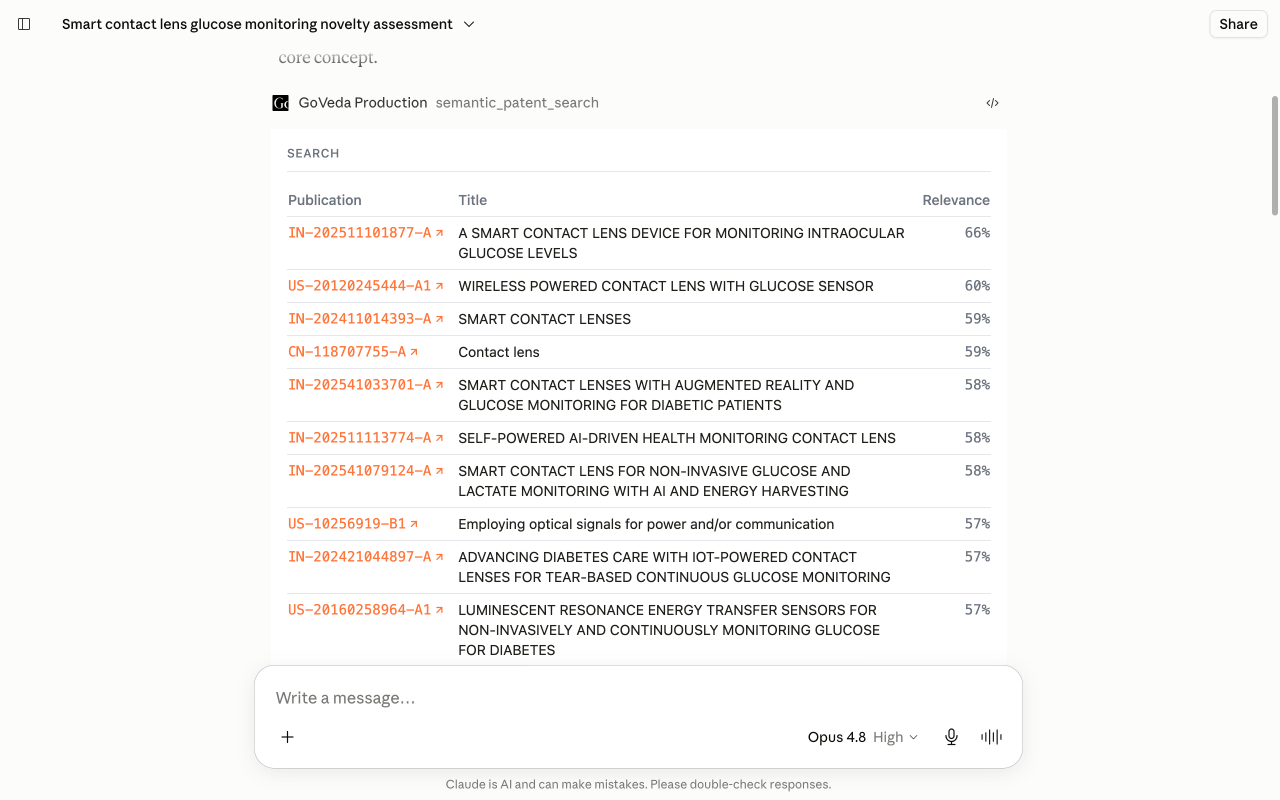Image resolution: width=1280 pixels, height=800 pixels.
Task: Open the Opus 4.8 model selector
Action: [836, 737]
